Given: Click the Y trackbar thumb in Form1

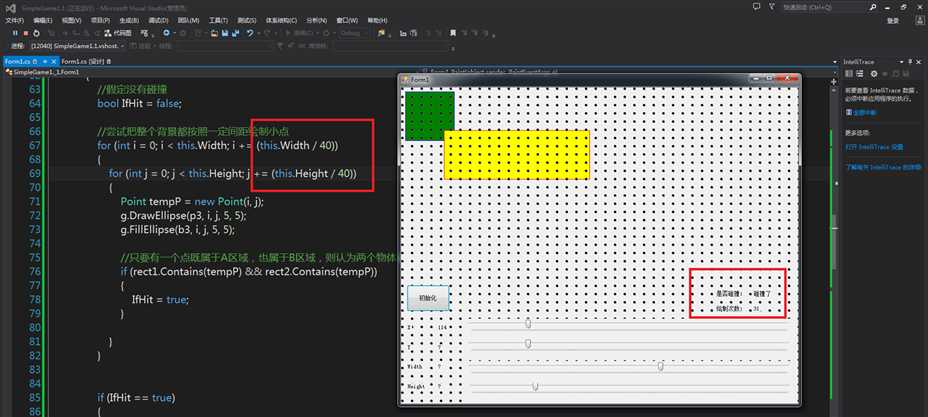Looking at the screenshot, I should click(x=529, y=344).
